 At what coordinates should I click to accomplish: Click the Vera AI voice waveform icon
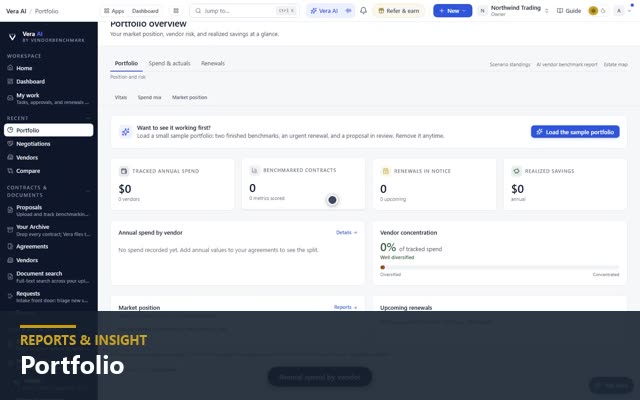pos(349,11)
